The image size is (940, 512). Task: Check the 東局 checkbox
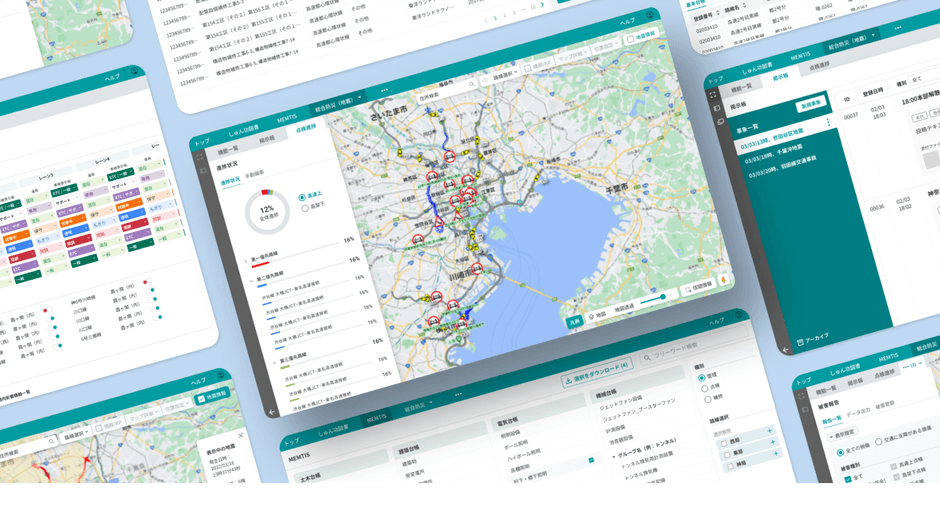click(x=727, y=455)
